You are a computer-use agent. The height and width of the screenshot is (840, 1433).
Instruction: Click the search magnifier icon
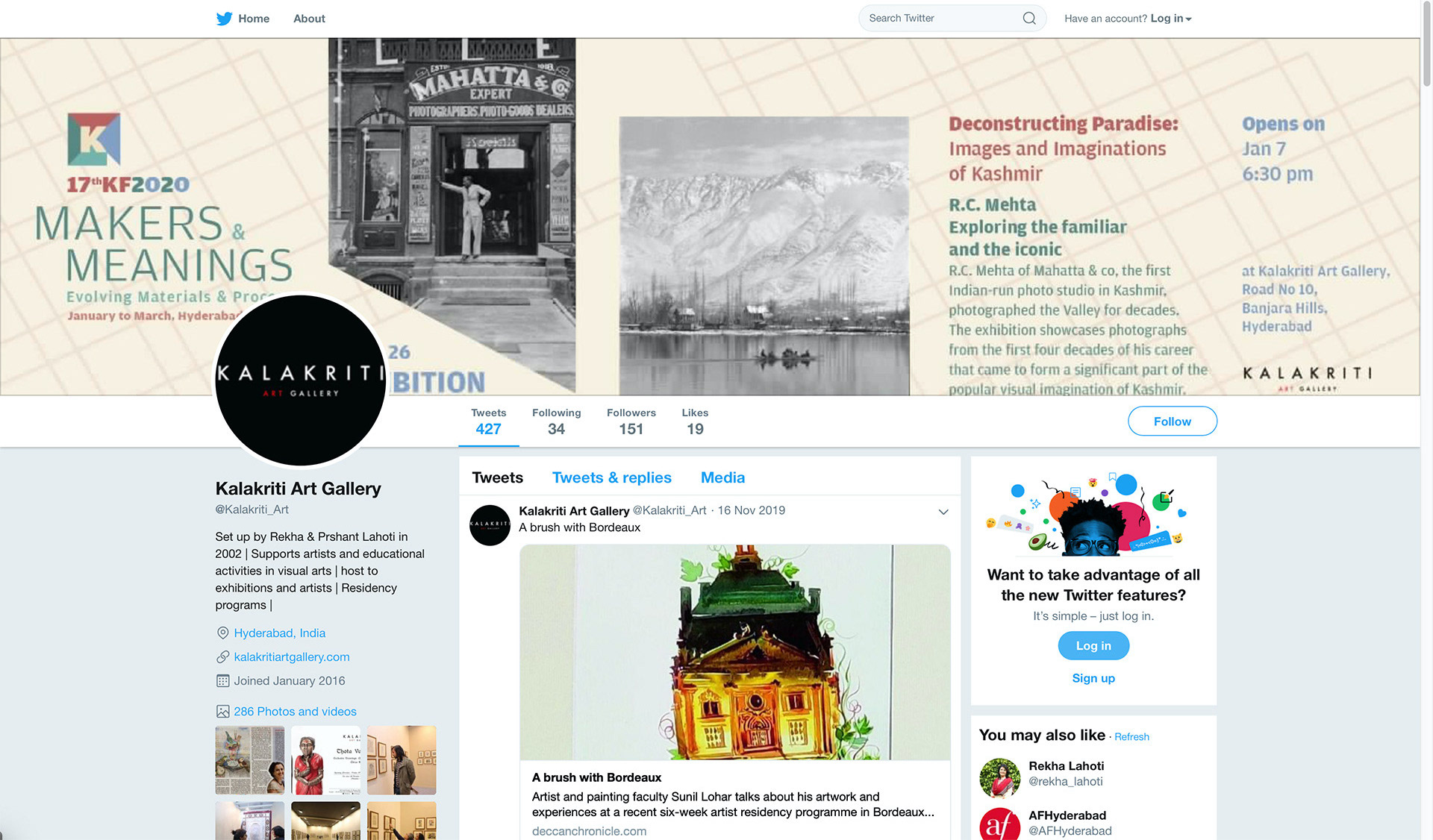[1029, 18]
